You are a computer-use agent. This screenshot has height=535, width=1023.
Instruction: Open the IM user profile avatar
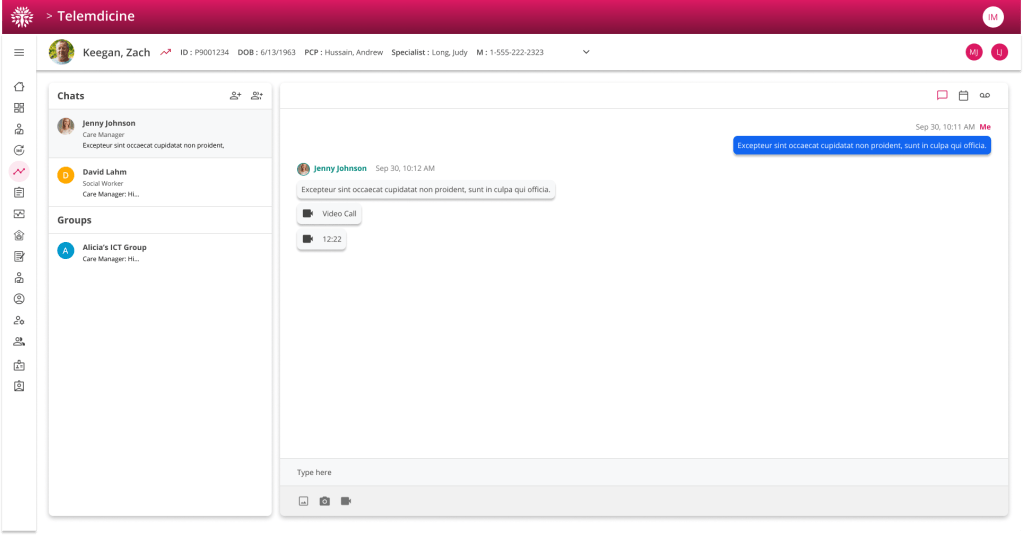[993, 17]
